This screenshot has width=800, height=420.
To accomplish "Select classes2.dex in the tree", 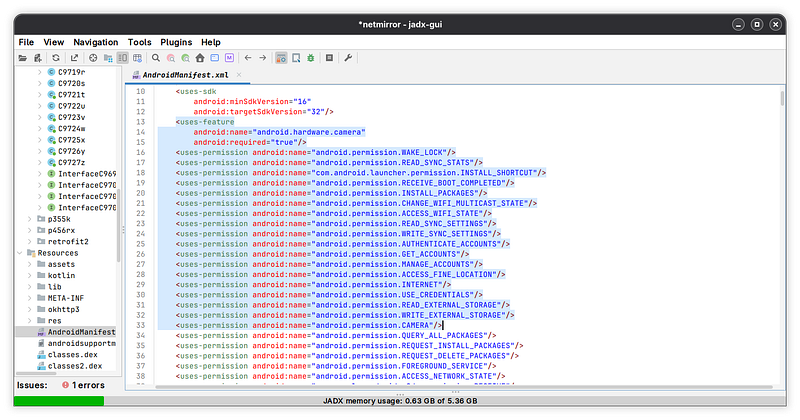I will tap(75, 366).
